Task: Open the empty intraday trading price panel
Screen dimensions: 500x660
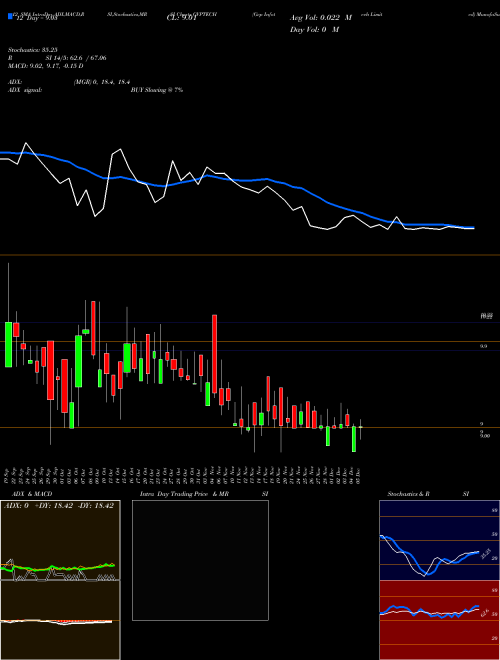Action: (x=200, y=560)
